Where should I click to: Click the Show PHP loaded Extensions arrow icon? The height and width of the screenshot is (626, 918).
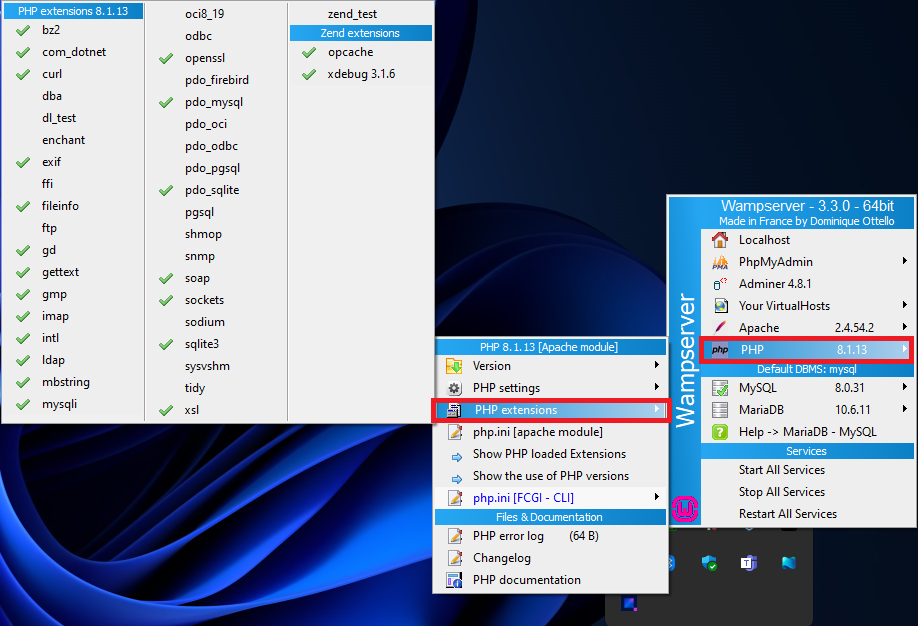coord(457,457)
